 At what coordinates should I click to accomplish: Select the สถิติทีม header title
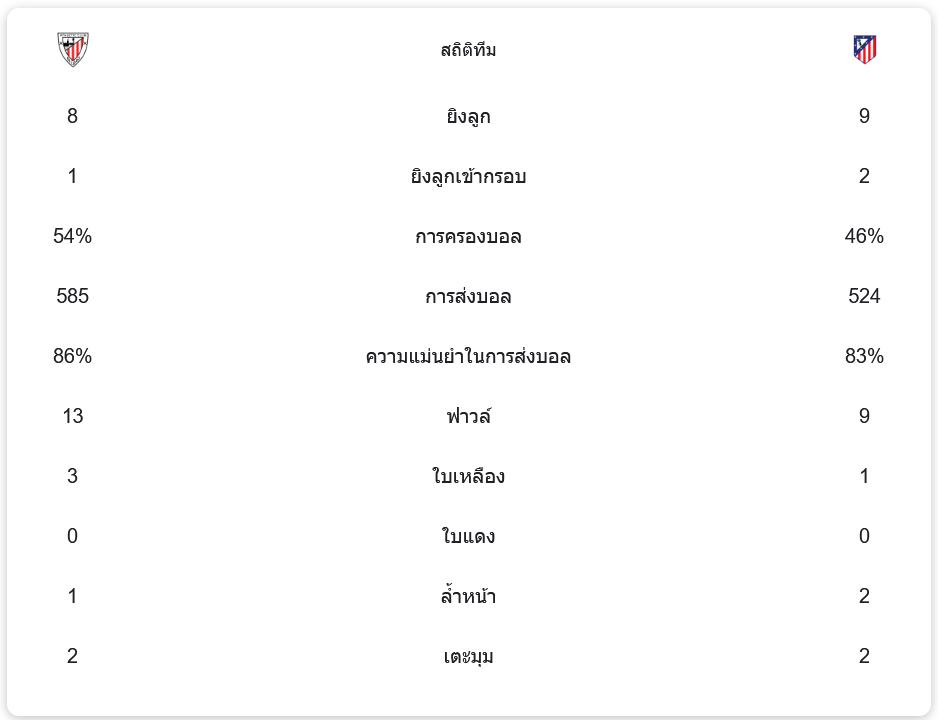tap(468, 50)
